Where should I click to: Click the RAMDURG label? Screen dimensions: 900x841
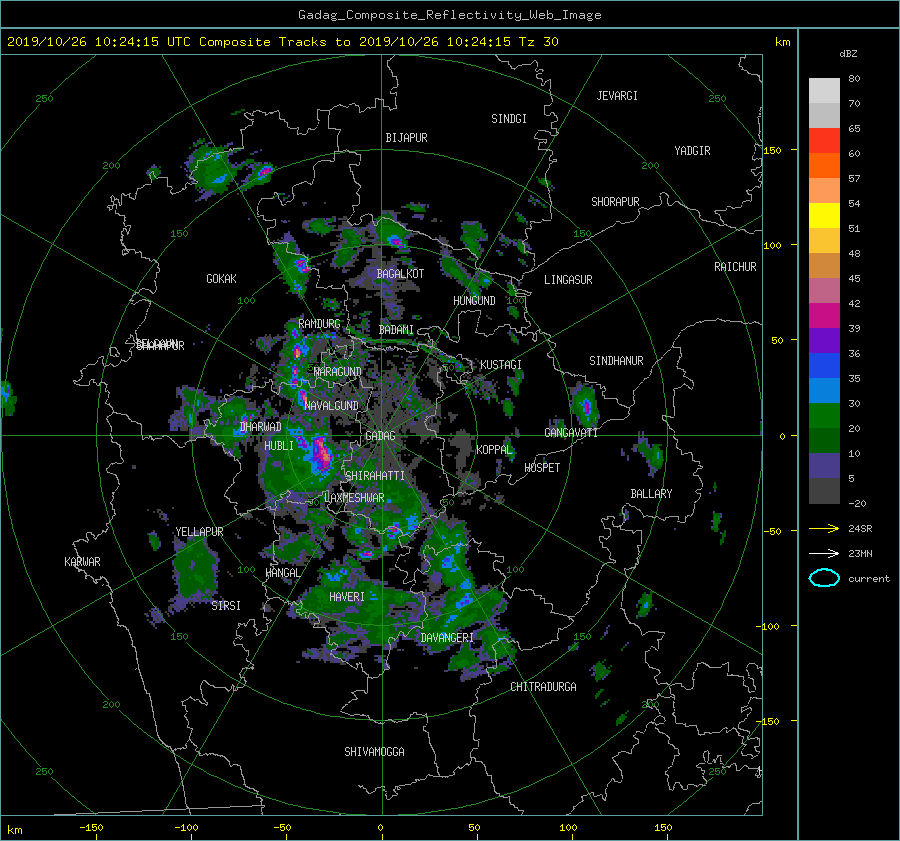(319, 324)
